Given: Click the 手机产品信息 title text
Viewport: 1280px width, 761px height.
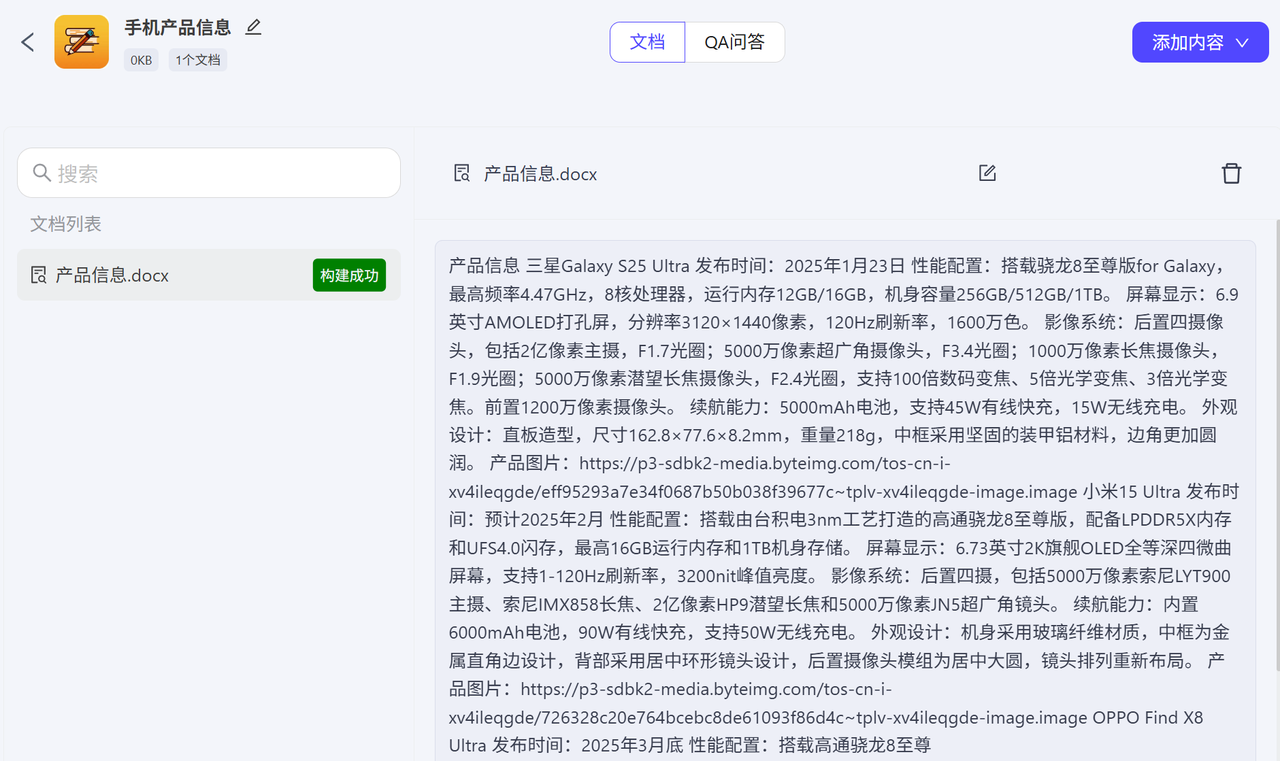Looking at the screenshot, I should click(178, 28).
